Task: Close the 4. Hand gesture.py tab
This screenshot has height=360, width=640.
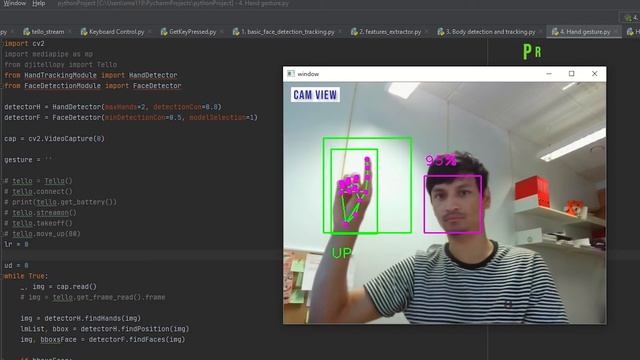Action: pos(616,31)
